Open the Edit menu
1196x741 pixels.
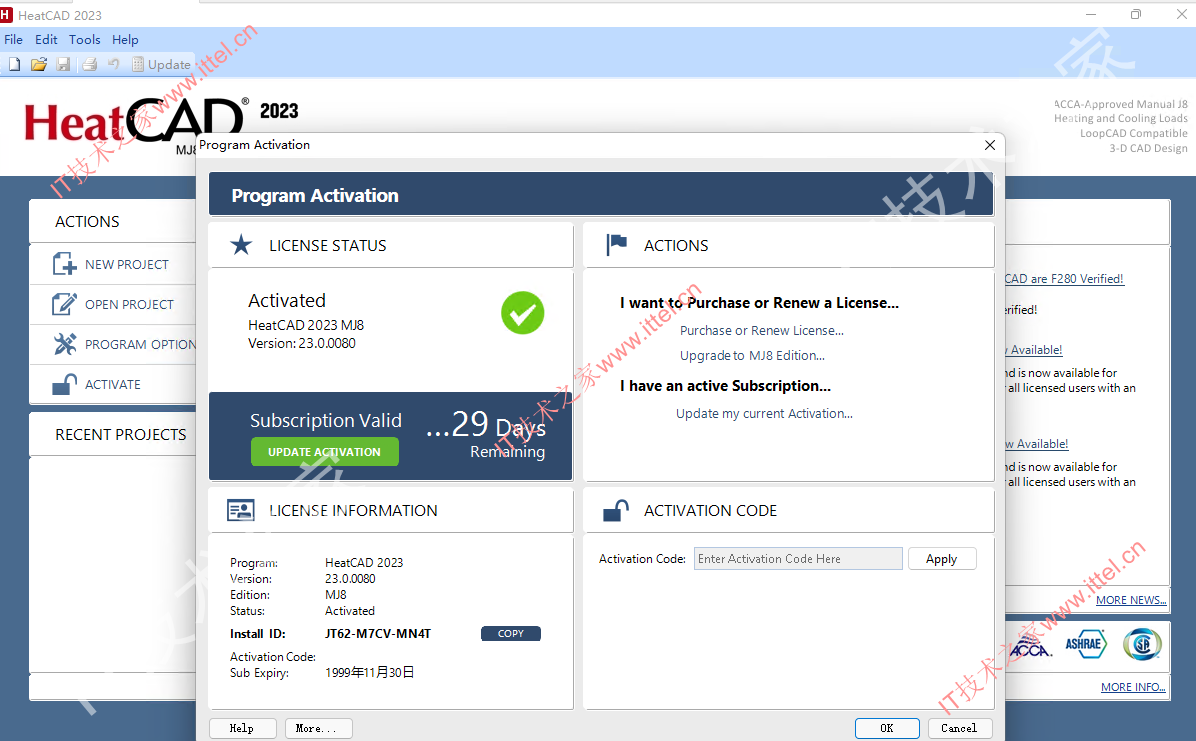pos(46,40)
